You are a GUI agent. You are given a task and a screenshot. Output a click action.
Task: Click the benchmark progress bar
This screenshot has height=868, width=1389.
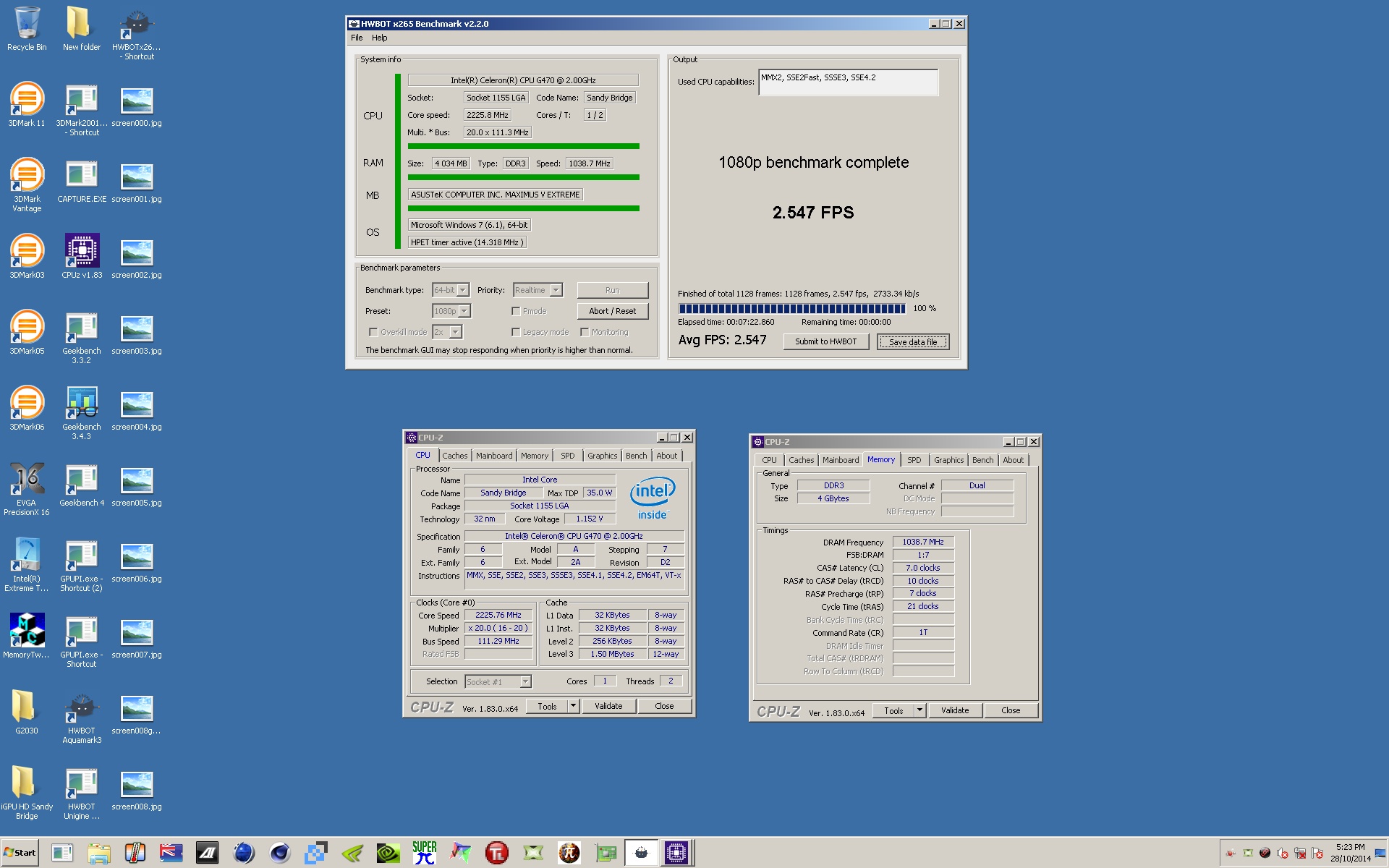click(792, 308)
